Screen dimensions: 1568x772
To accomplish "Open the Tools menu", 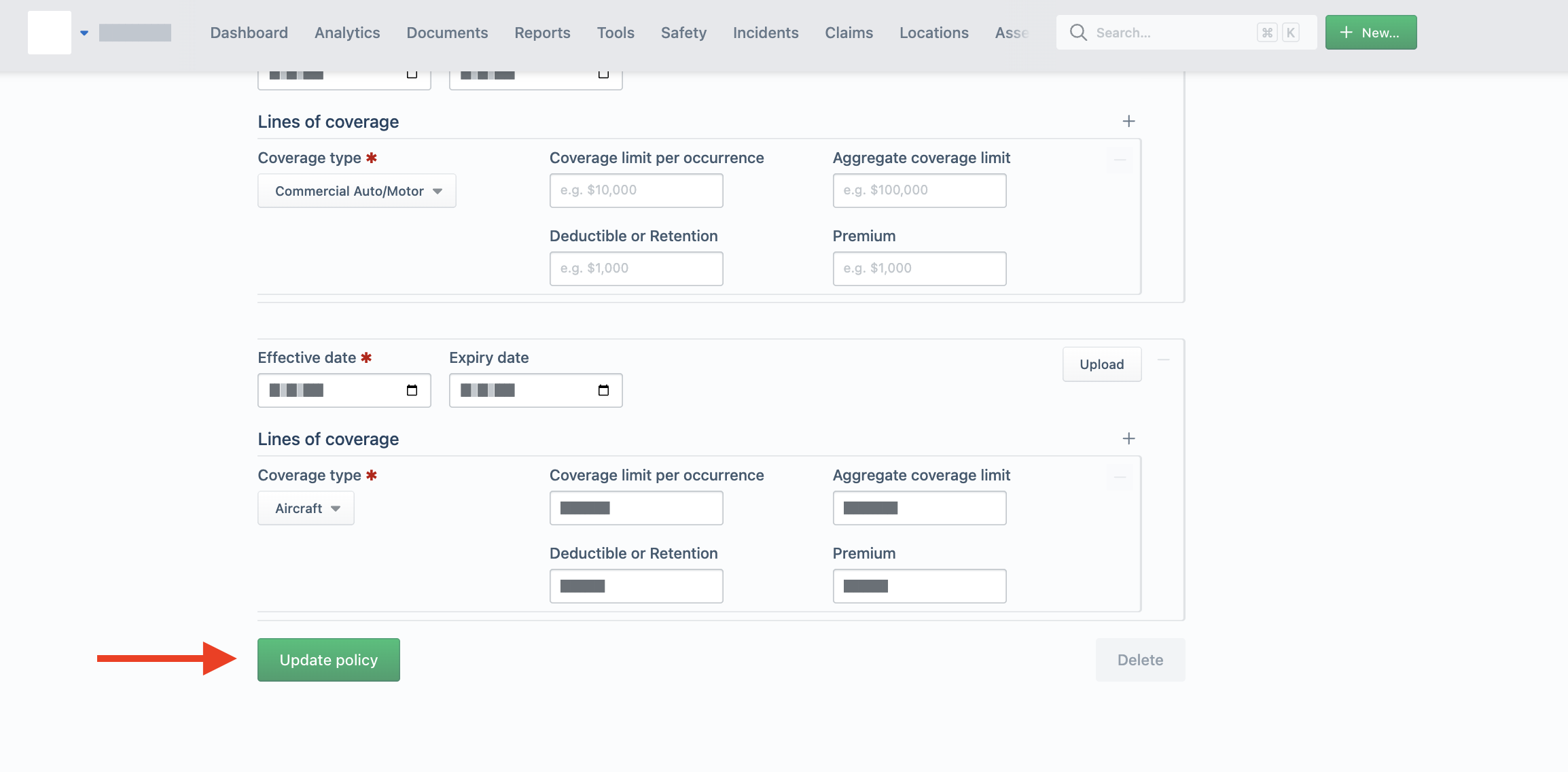I will pyautogui.click(x=616, y=33).
